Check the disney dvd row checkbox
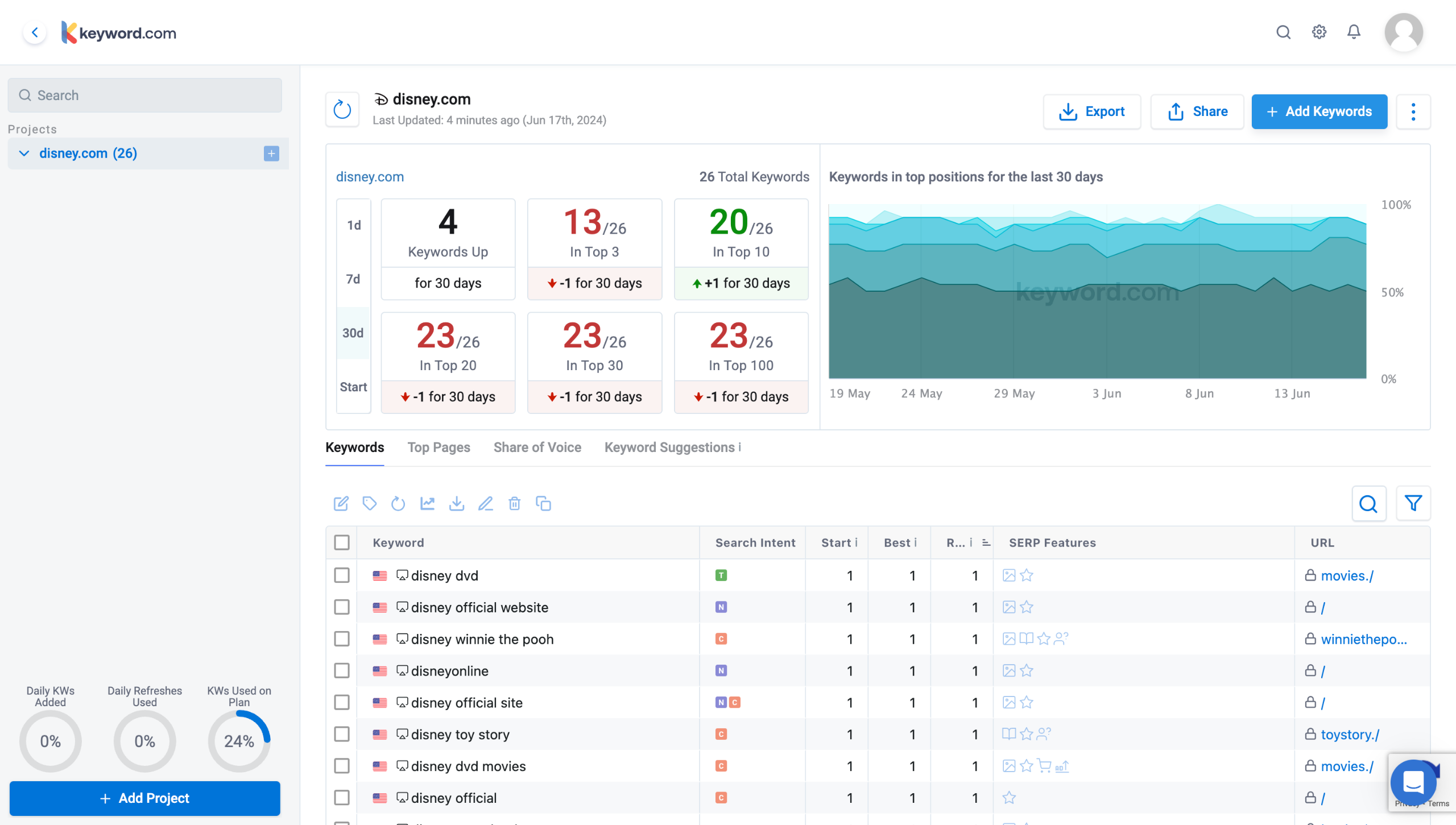The image size is (1456, 825). click(342, 575)
